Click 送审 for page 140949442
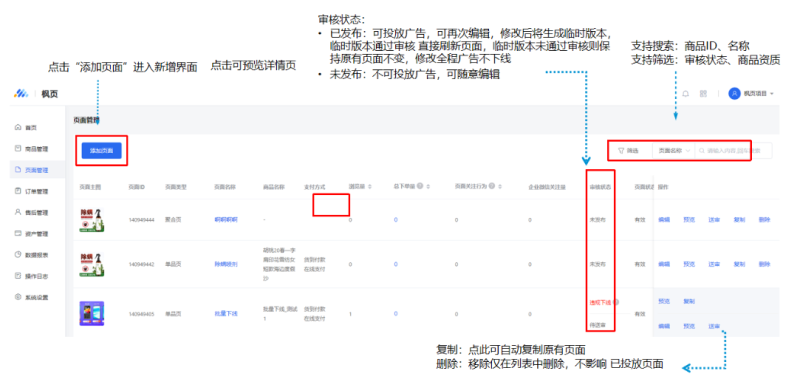The height and width of the screenshot is (382, 800). click(714, 264)
